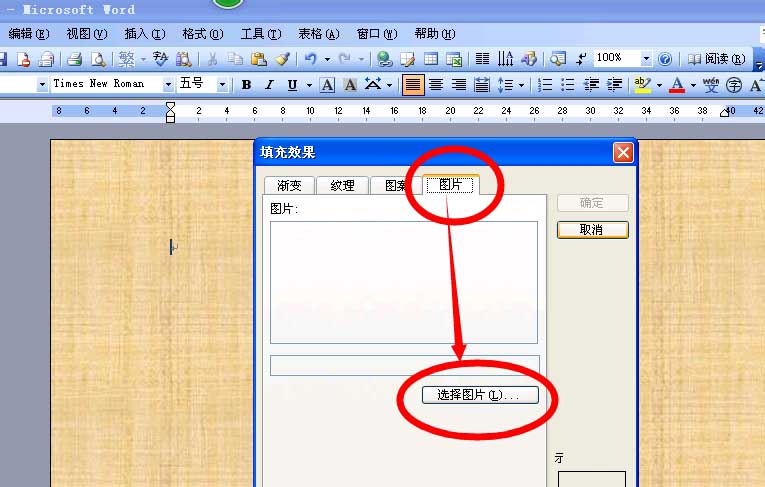Click the Drawing toolbar icon
Image resolution: width=765 pixels, height=487 pixels.
pos(529,59)
